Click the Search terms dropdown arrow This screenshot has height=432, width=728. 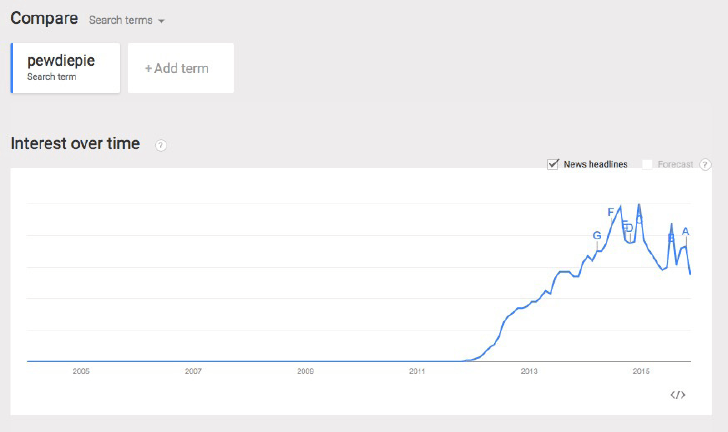161,21
